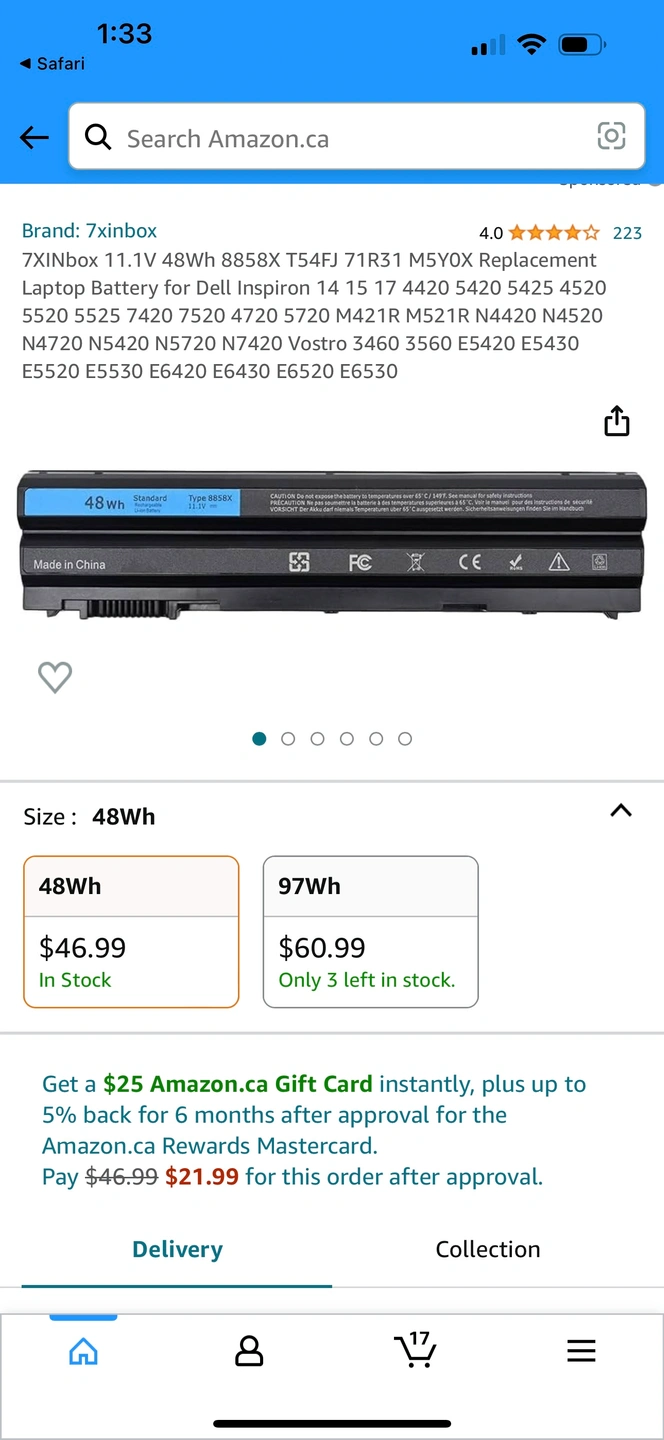Tap the back arrow icon

point(34,138)
